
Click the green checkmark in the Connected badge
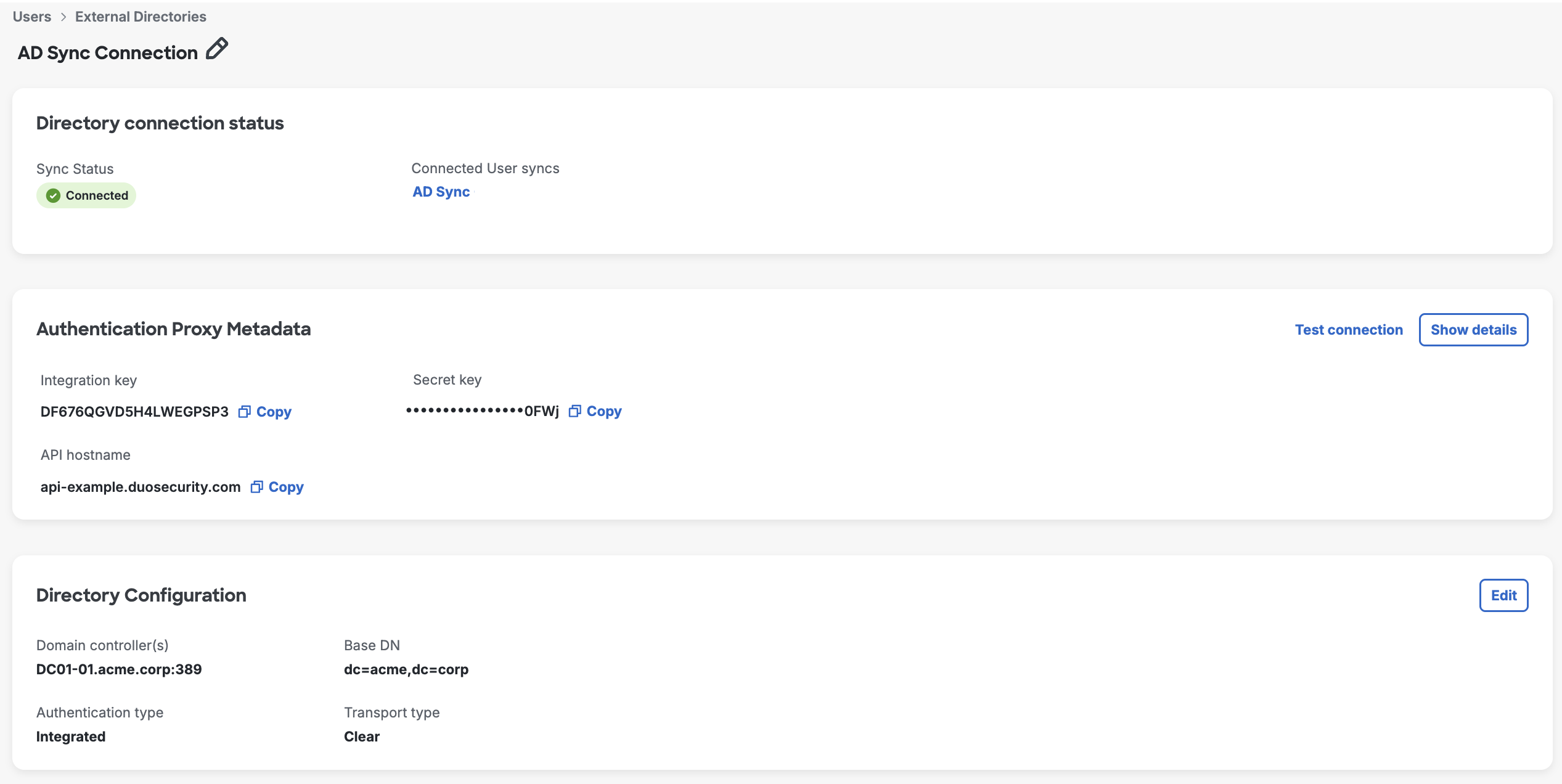tap(54, 195)
